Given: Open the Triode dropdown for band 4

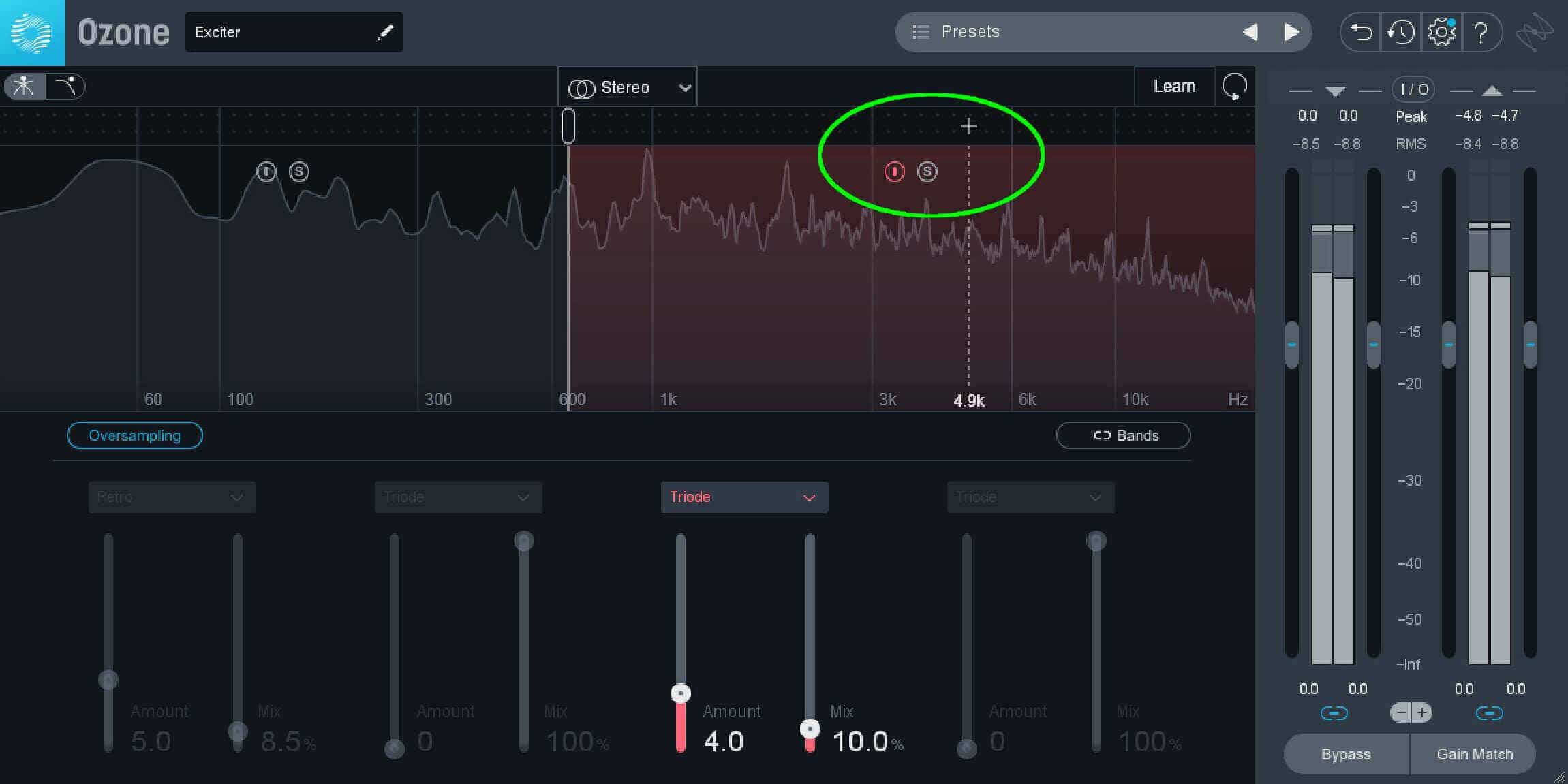Looking at the screenshot, I should click(x=1030, y=497).
